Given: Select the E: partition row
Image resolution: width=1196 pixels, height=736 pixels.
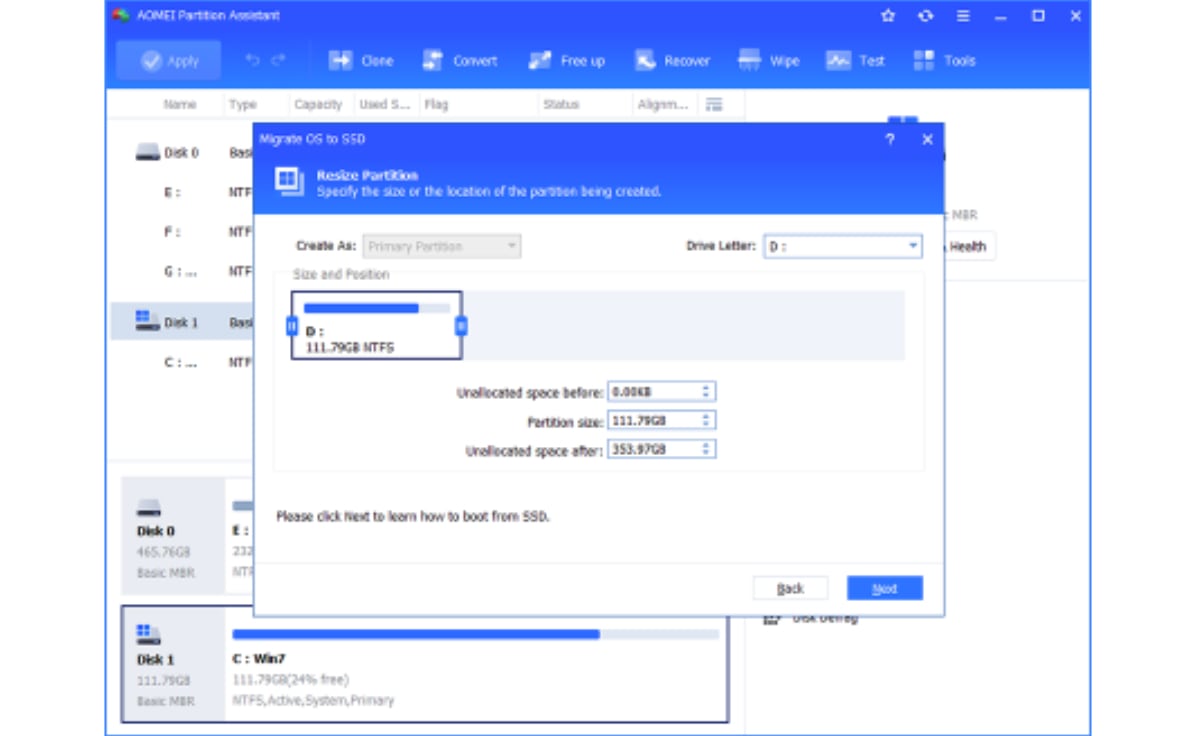Looking at the screenshot, I should [x=182, y=192].
